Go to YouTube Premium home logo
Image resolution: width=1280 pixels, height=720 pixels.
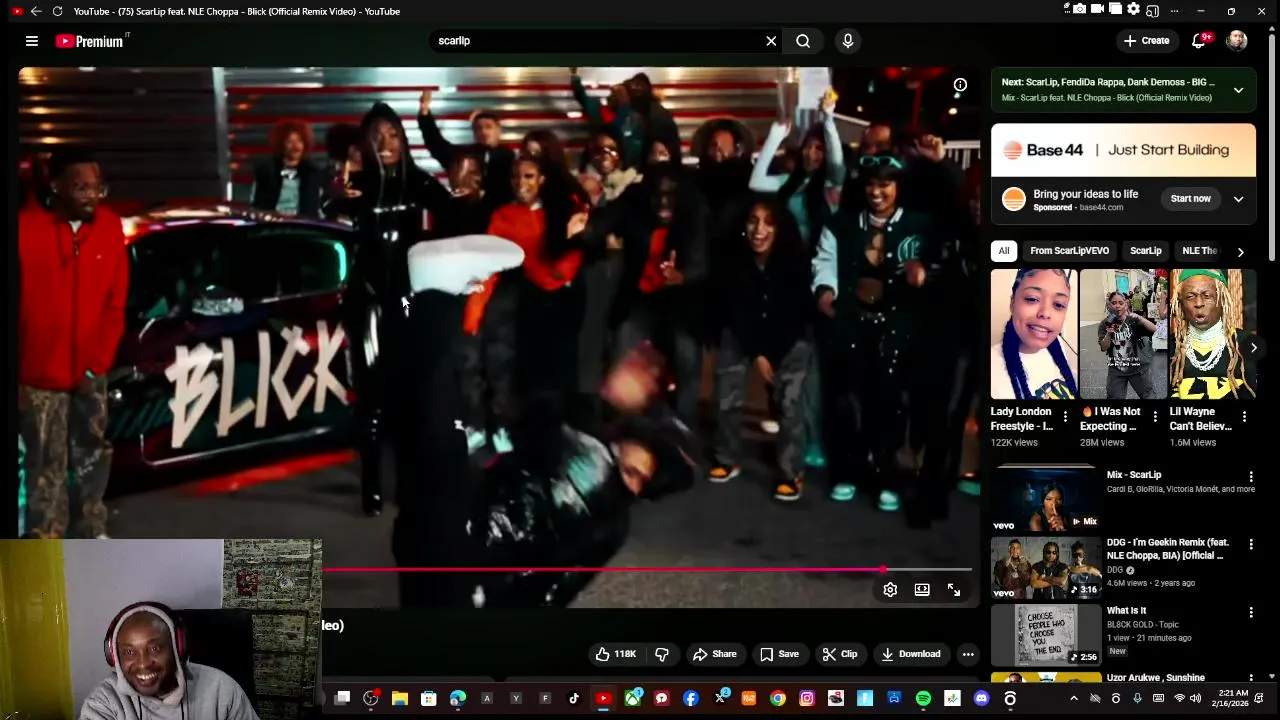point(92,41)
